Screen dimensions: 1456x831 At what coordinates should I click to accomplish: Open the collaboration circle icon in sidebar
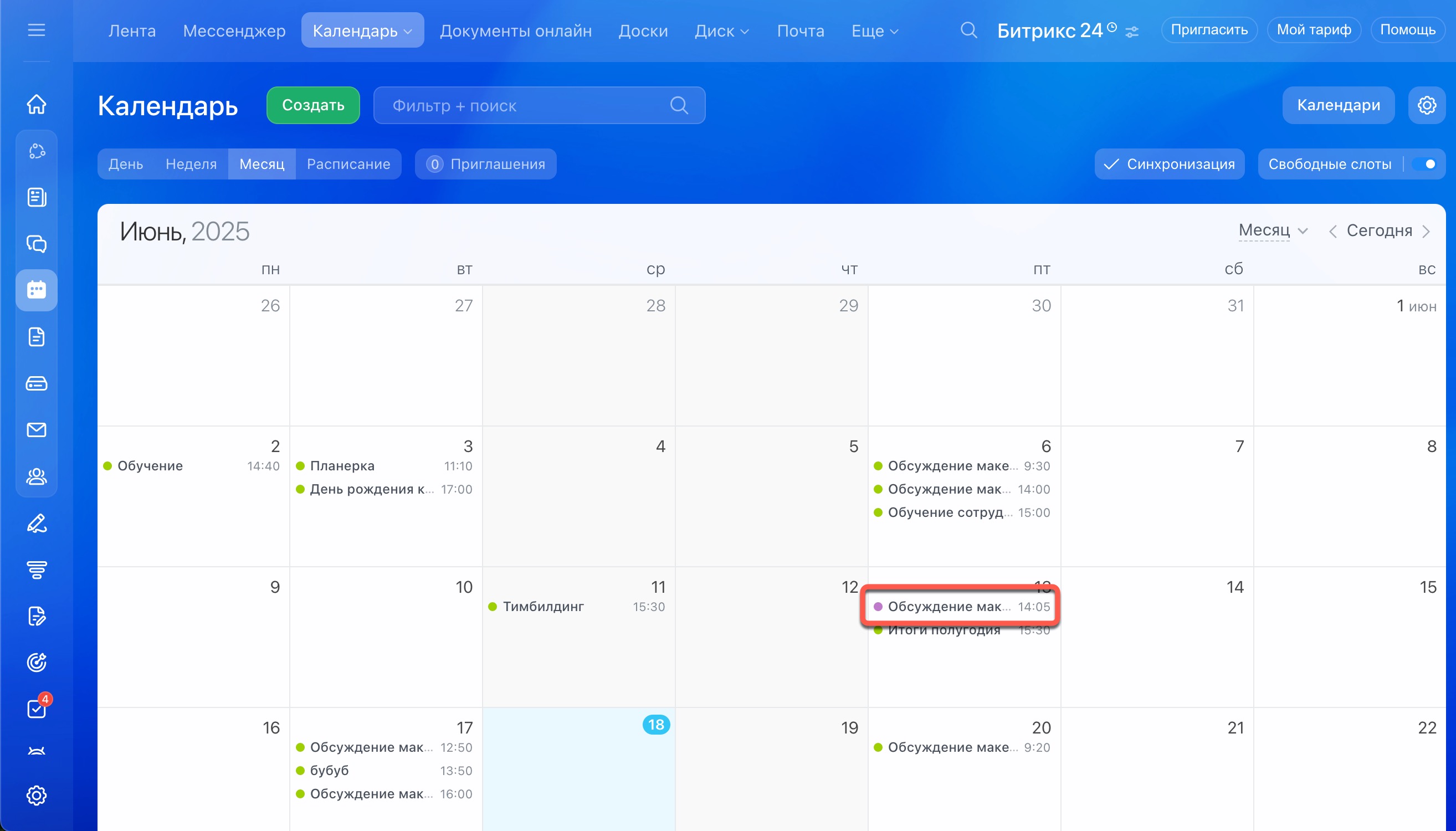(x=37, y=151)
